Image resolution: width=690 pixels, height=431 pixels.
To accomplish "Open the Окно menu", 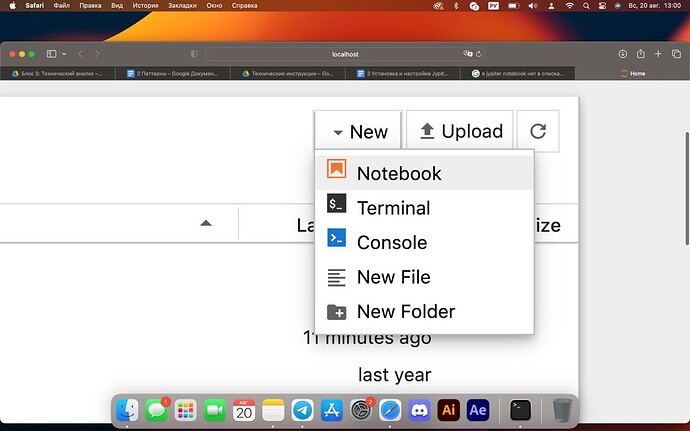I will point(214,6).
